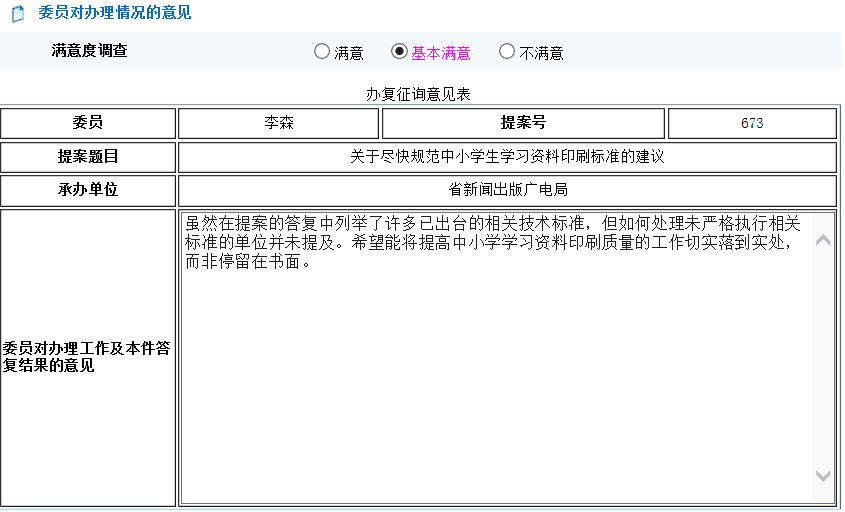Select the 基本满意 radio button
845x512 pixels.
(399, 52)
